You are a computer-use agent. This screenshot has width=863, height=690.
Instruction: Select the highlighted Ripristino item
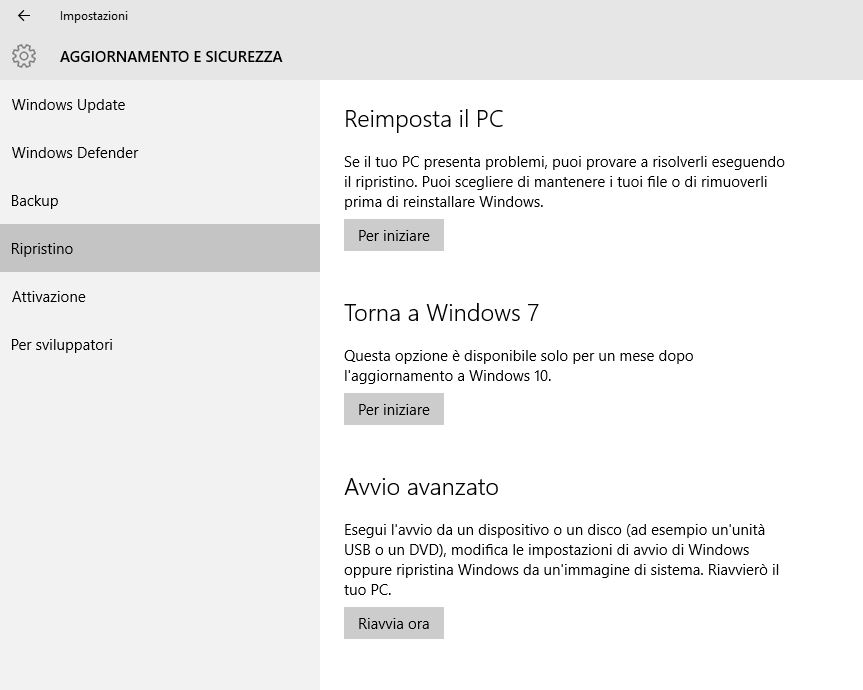[x=160, y=248]
